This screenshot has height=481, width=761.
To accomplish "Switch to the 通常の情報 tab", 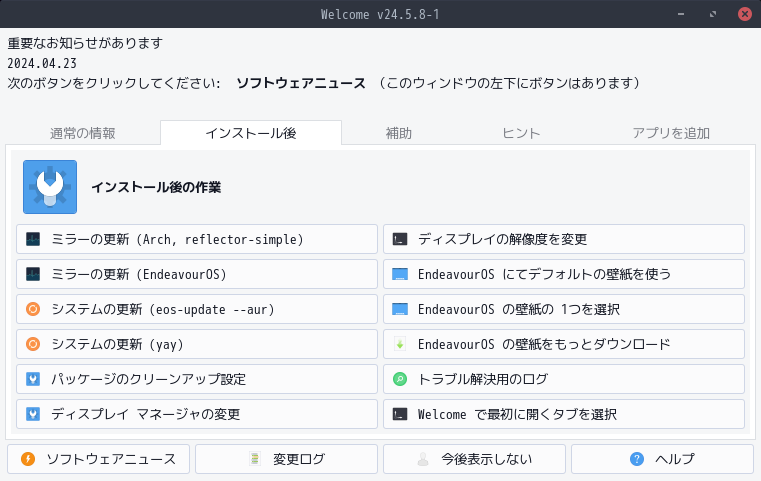I will coord(83,133).
